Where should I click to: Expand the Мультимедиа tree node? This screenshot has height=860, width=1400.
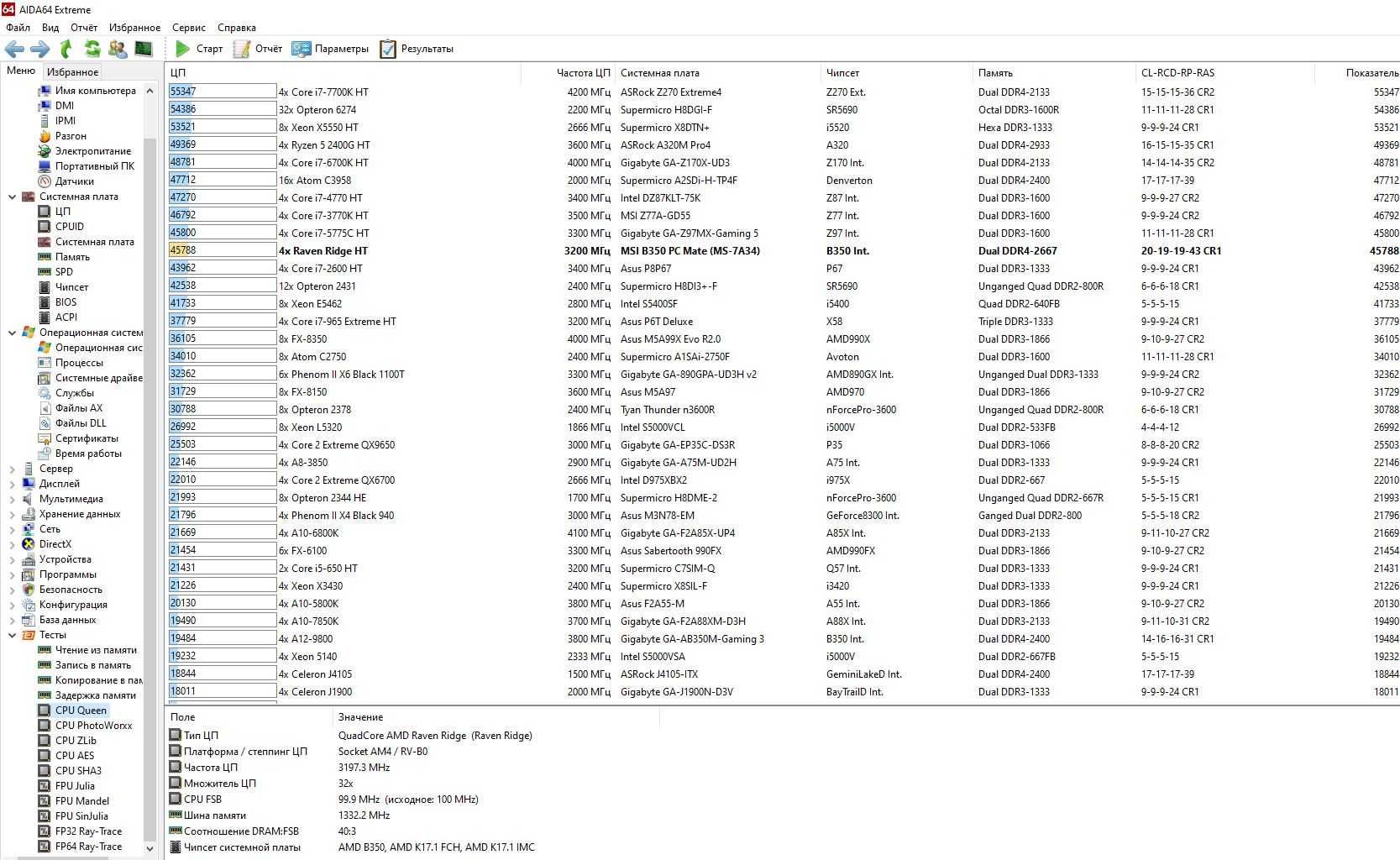12,499
